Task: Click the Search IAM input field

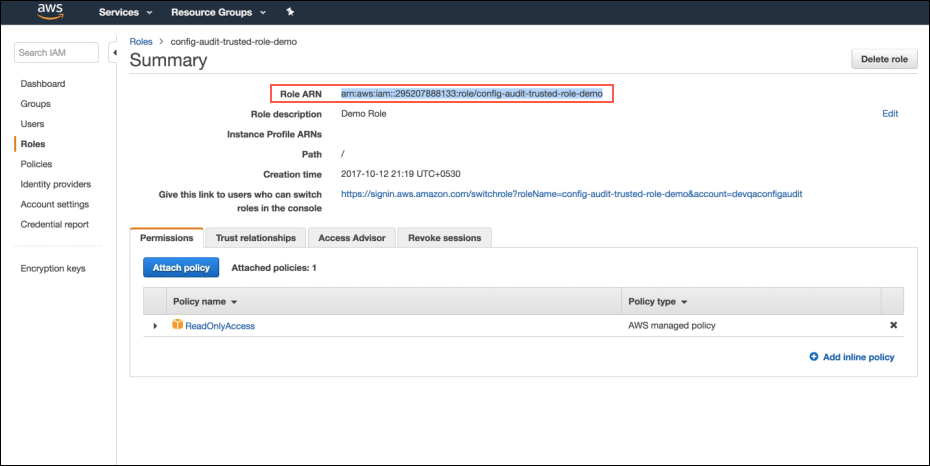Action: point(56,53)
